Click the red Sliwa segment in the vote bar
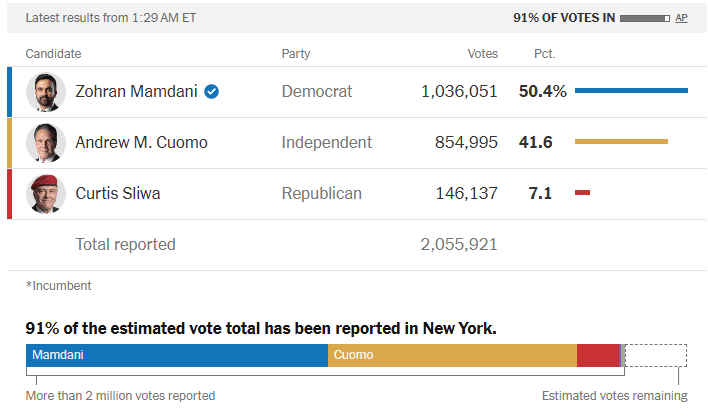This screenshot has width=708, height=418. click(598, 355)
